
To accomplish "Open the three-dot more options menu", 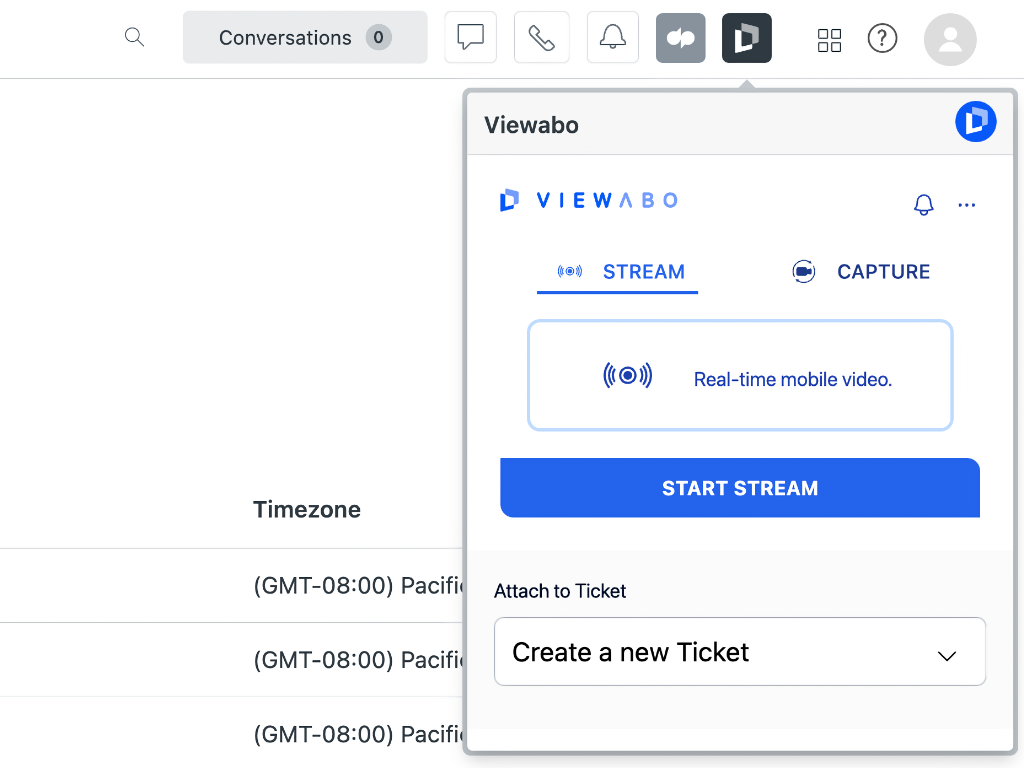I will click(x=966, y=205).
